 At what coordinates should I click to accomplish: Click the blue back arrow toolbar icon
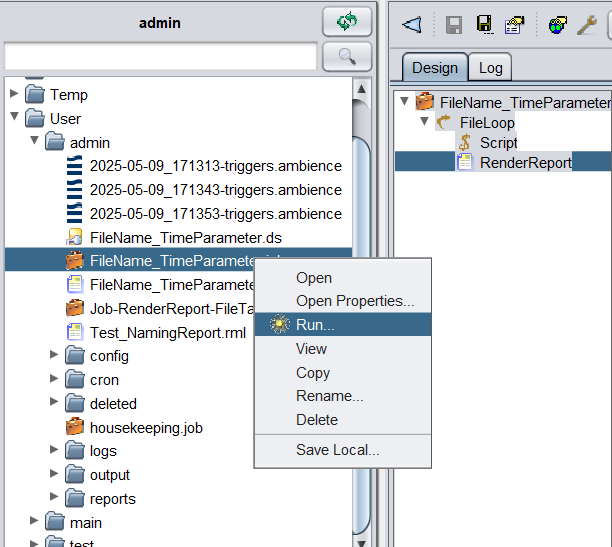point(411,25)
